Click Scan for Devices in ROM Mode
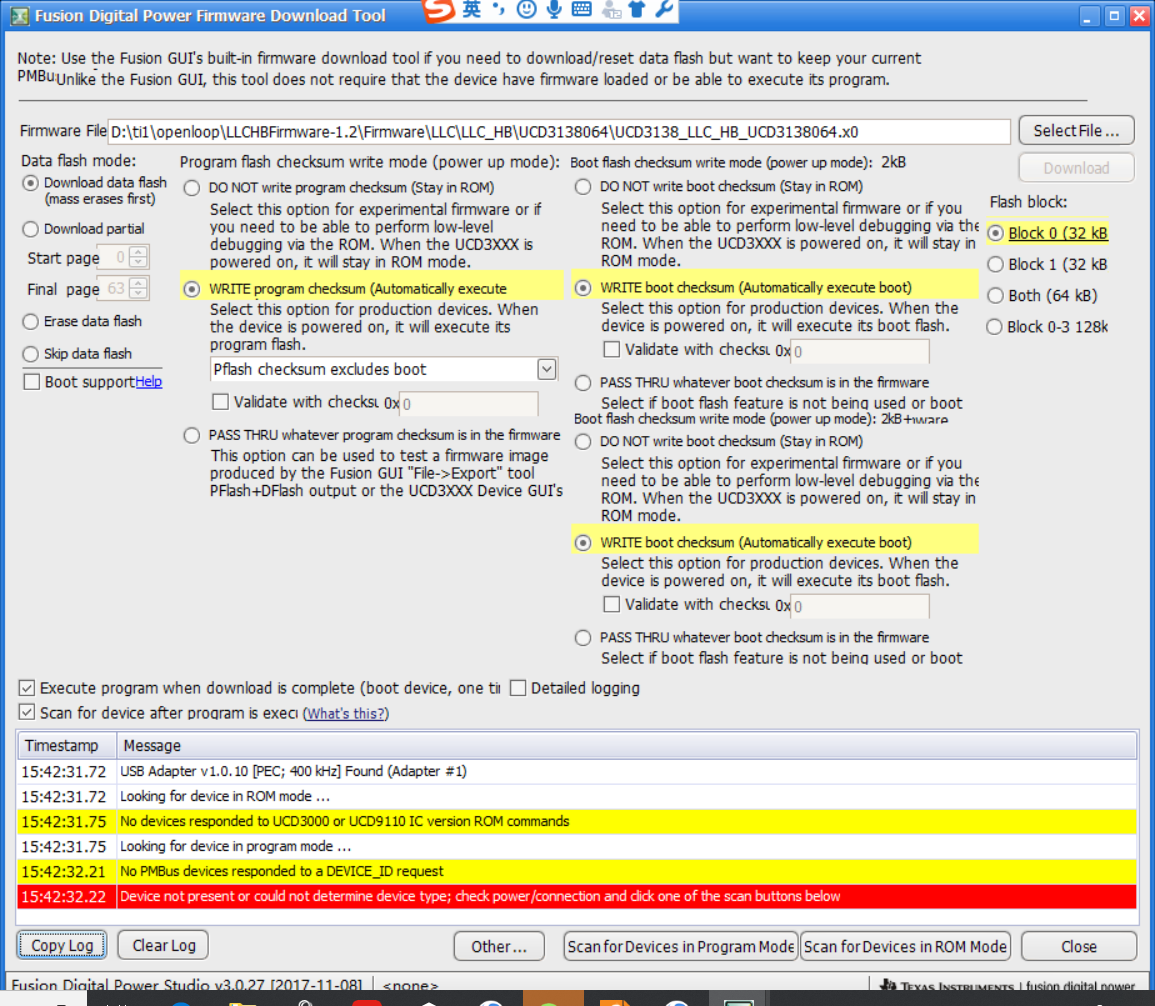 pos(905,946)
